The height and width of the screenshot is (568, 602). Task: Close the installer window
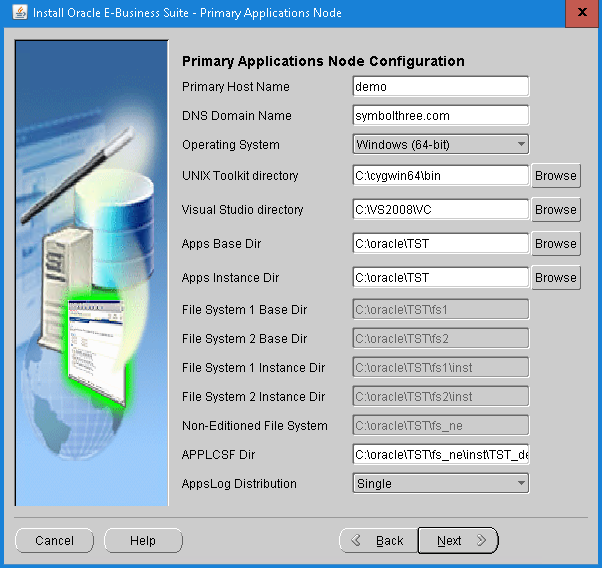579,13
